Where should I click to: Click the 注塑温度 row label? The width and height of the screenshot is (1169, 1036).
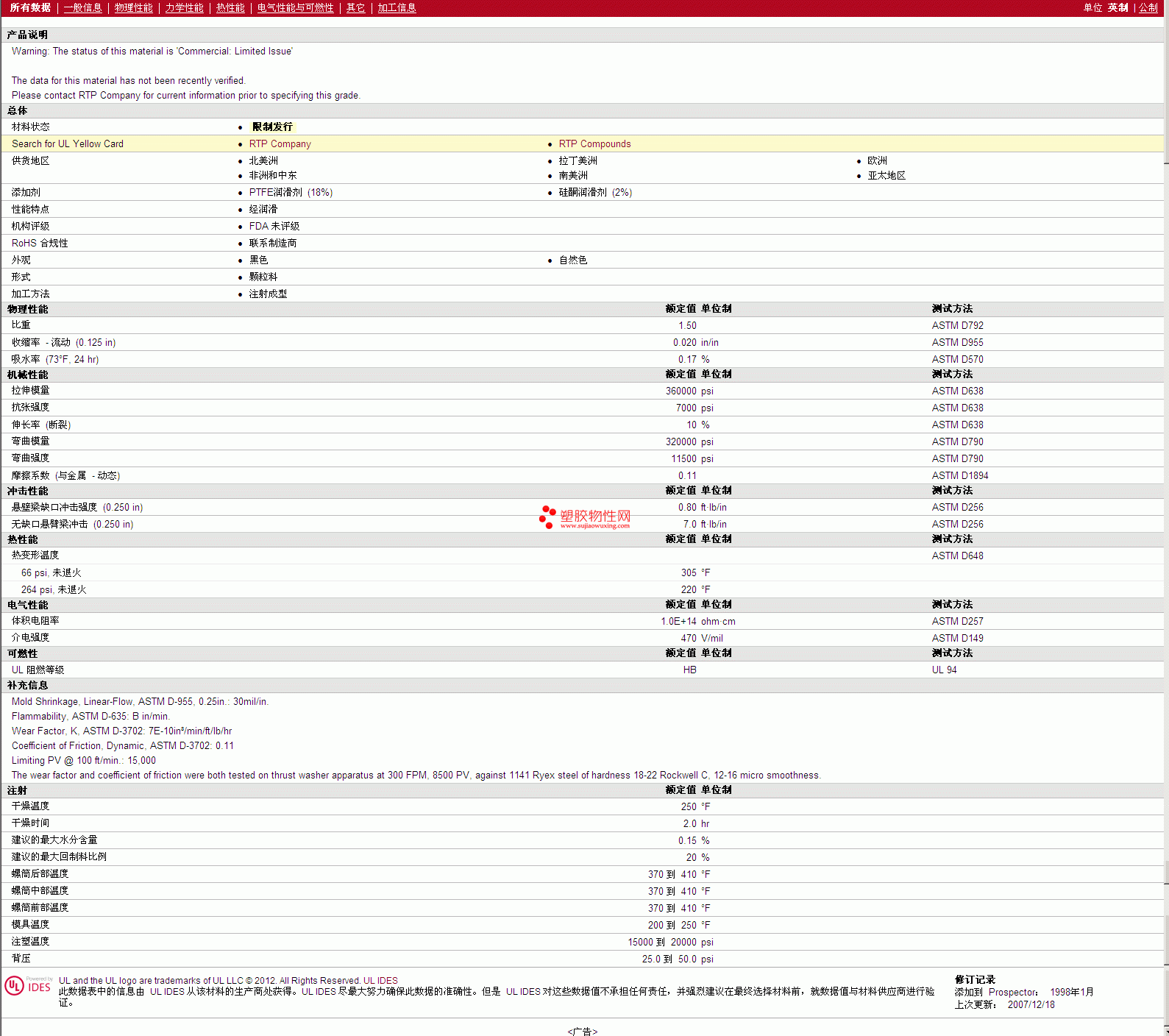[x=31, y=942]
